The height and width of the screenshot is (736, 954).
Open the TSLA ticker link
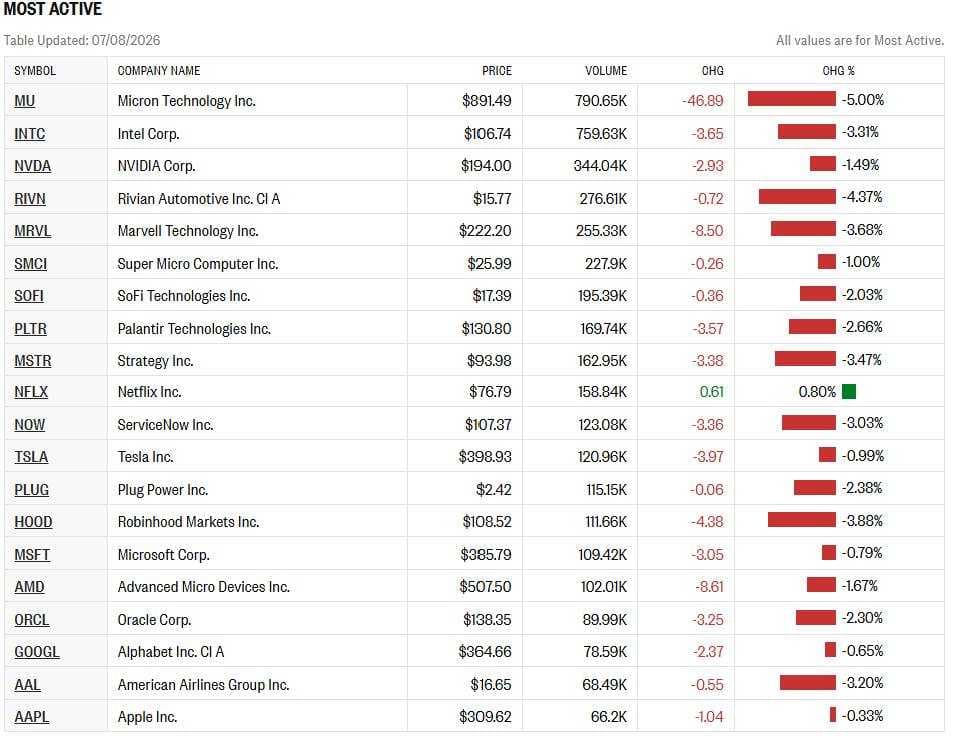(31, 457)
